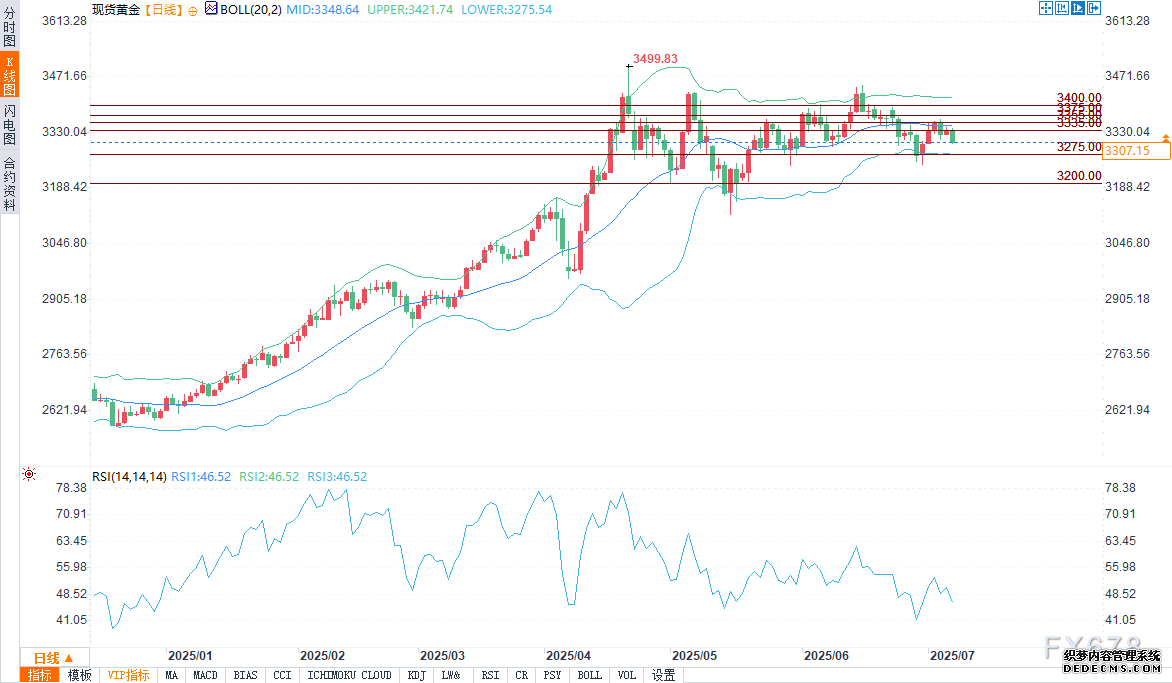Image resolution: width=1172 pixels, height=683 pixels.
Task: Select the VOL indicator
Action: [627, 675]
